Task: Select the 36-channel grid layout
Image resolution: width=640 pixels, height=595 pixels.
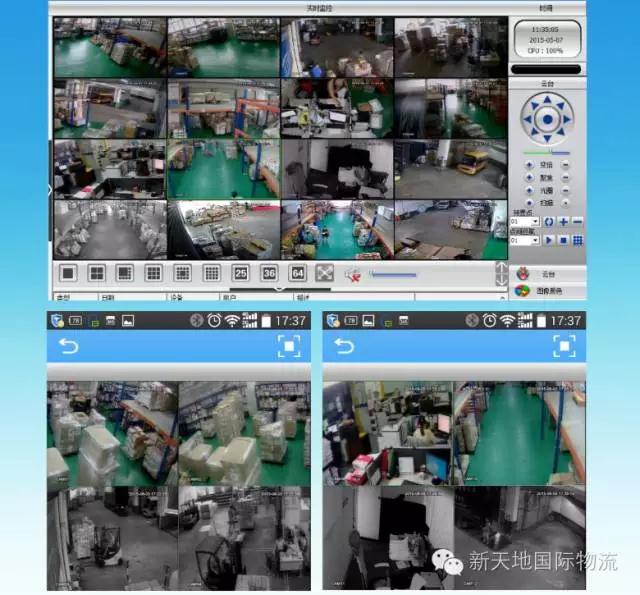Action: (269, 272)
